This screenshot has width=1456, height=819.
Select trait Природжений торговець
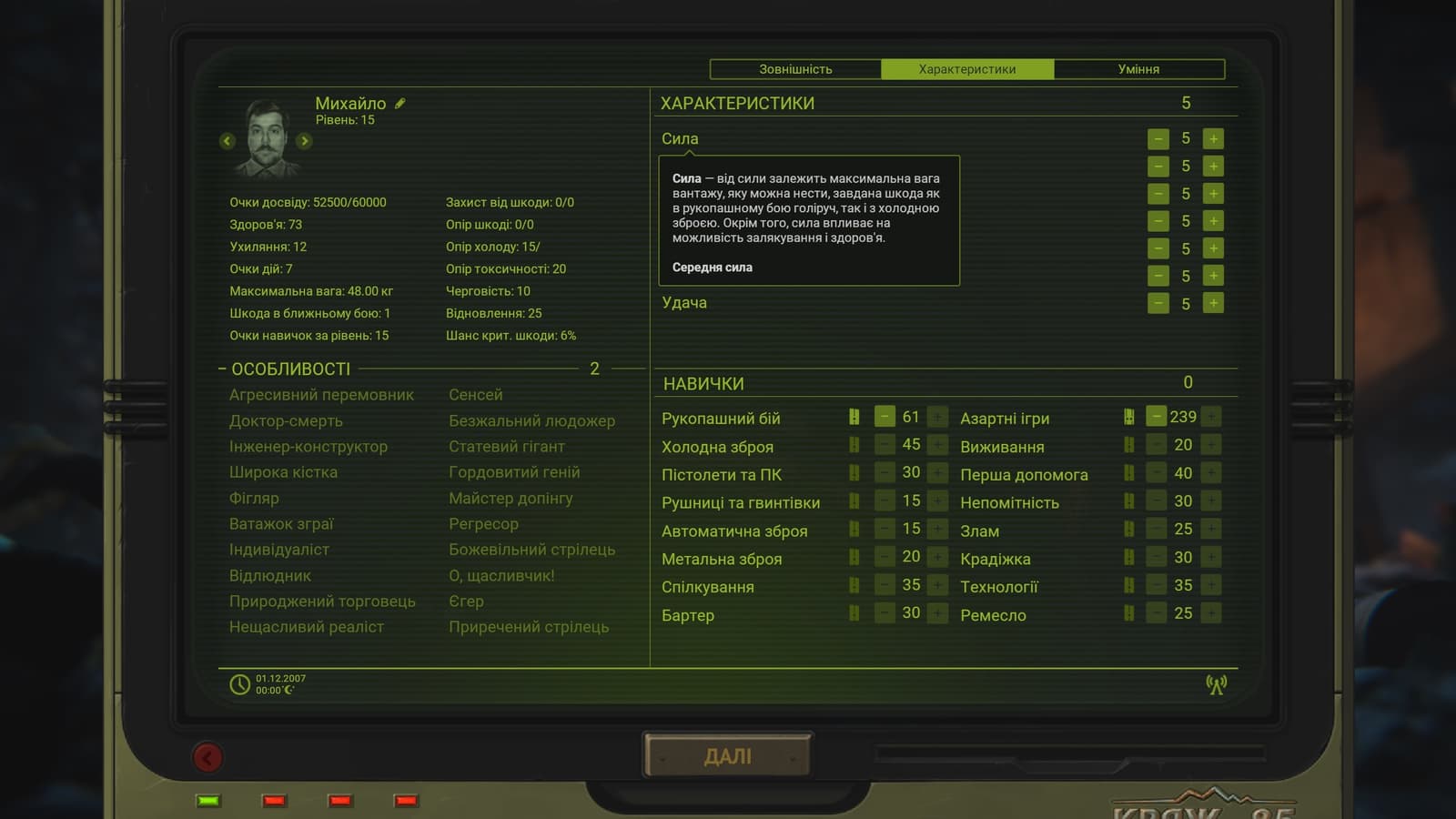322,602
